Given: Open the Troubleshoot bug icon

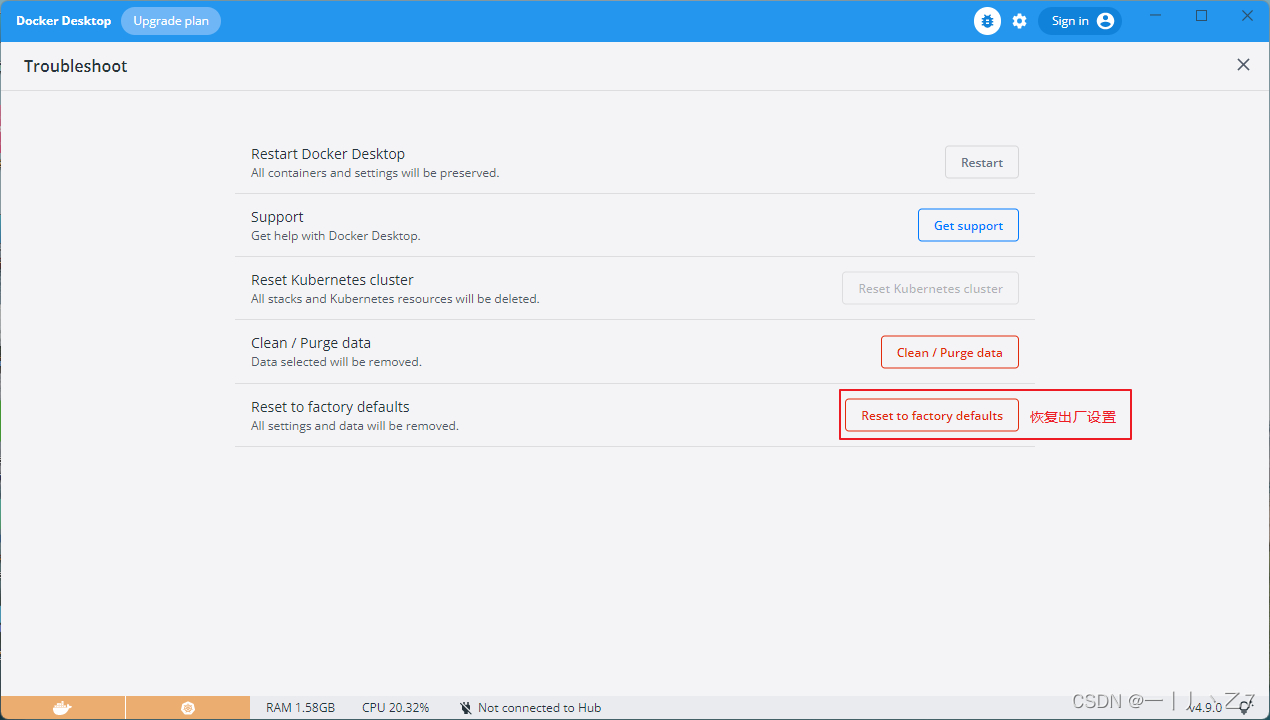Looking at the screenshot, I should pos(987,21).
